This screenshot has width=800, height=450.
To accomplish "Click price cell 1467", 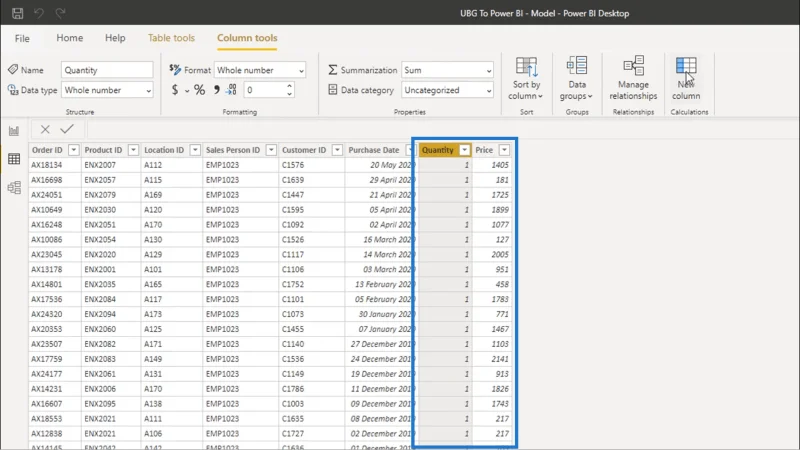I will tap(492, 329).
